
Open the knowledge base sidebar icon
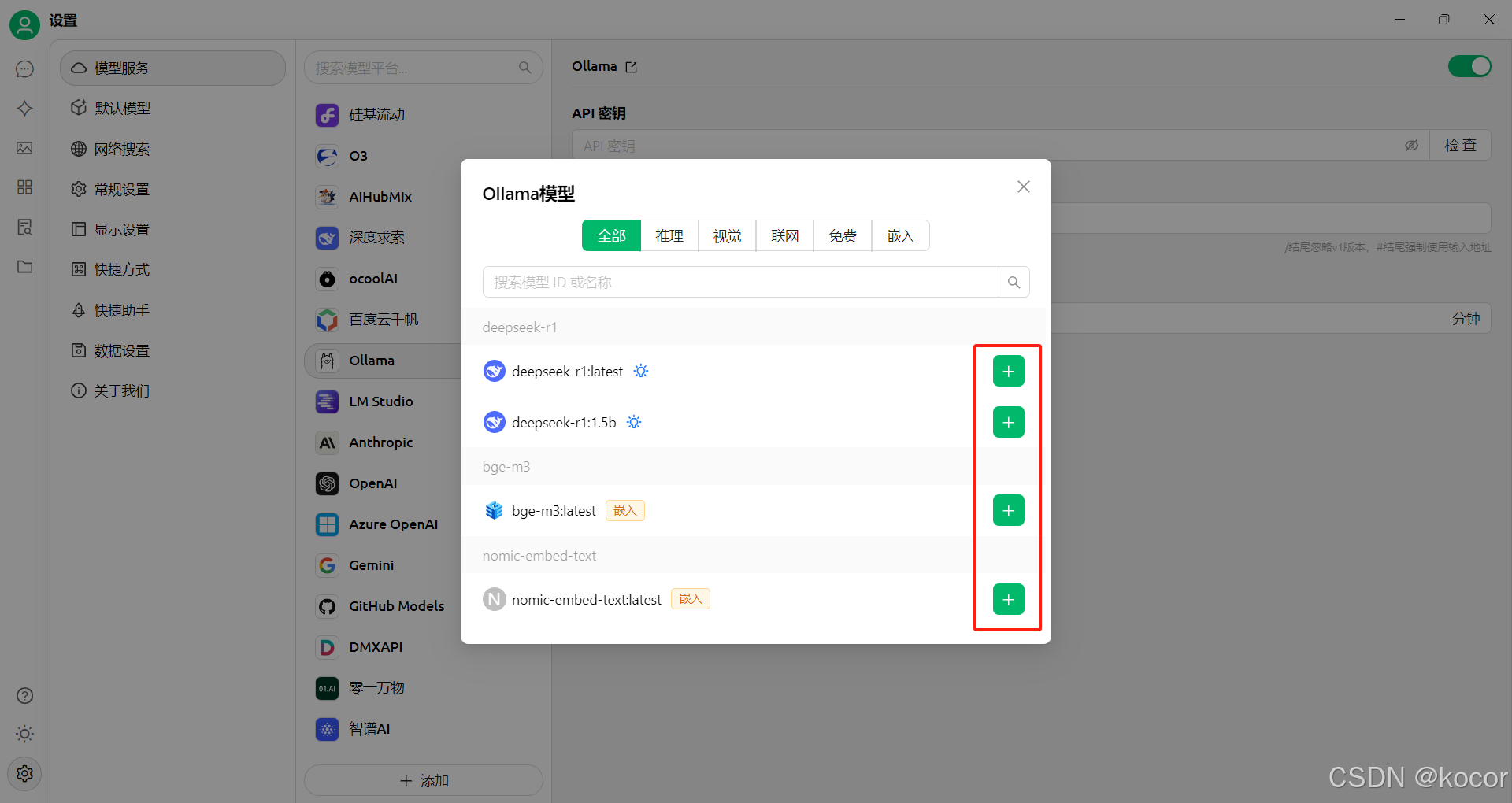point(24,228)
